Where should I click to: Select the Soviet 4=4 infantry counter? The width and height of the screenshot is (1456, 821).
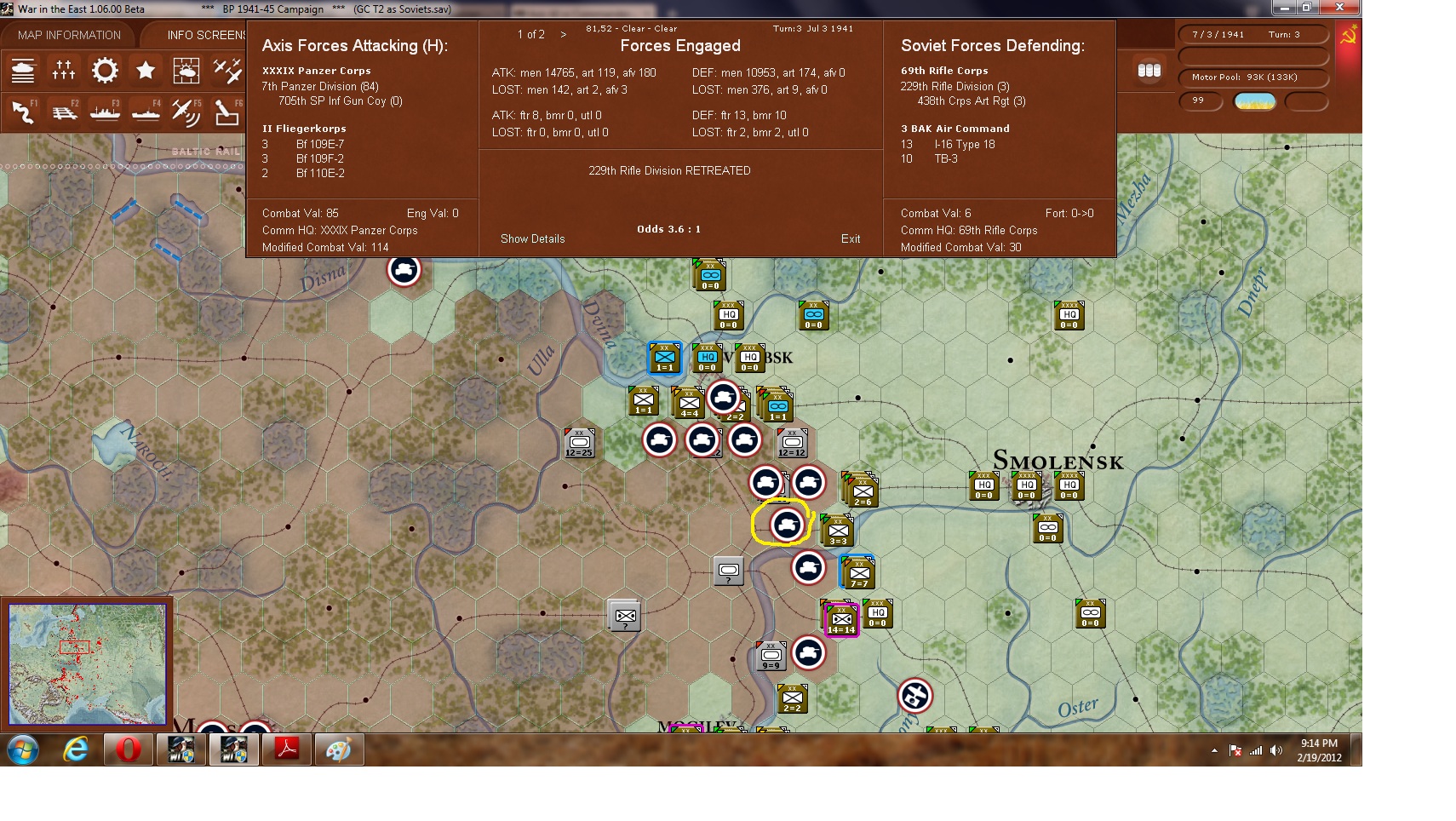click(x=688, y=404)
